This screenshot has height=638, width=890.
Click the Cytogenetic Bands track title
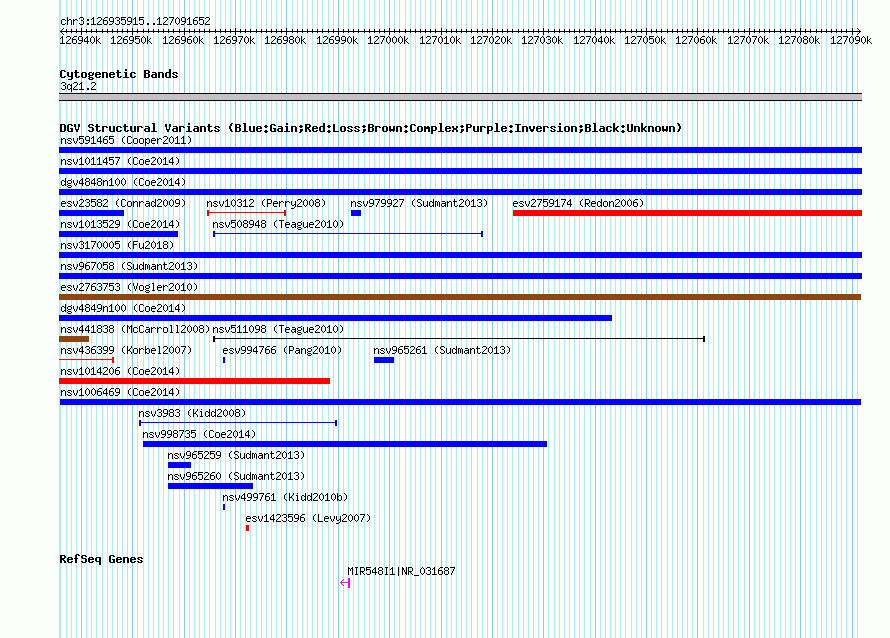pos(119,74)
